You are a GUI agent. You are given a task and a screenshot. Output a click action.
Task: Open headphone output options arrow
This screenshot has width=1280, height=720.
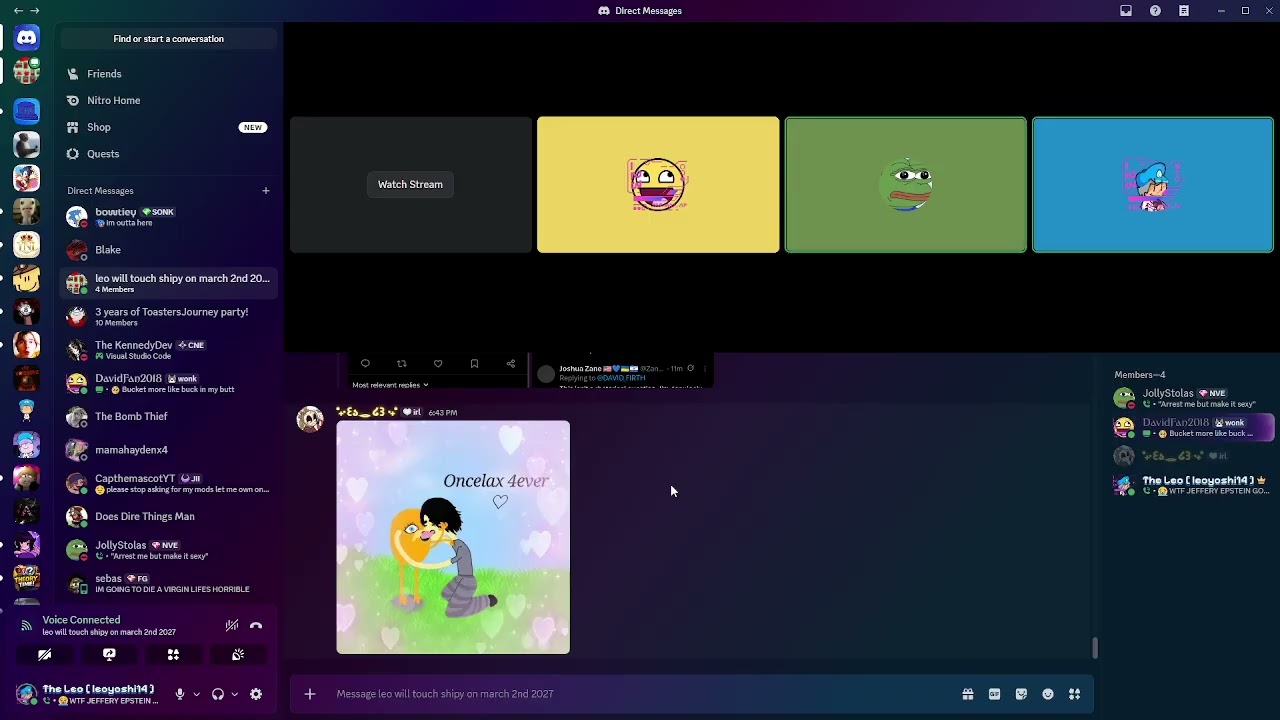click(x=235, y=694)
